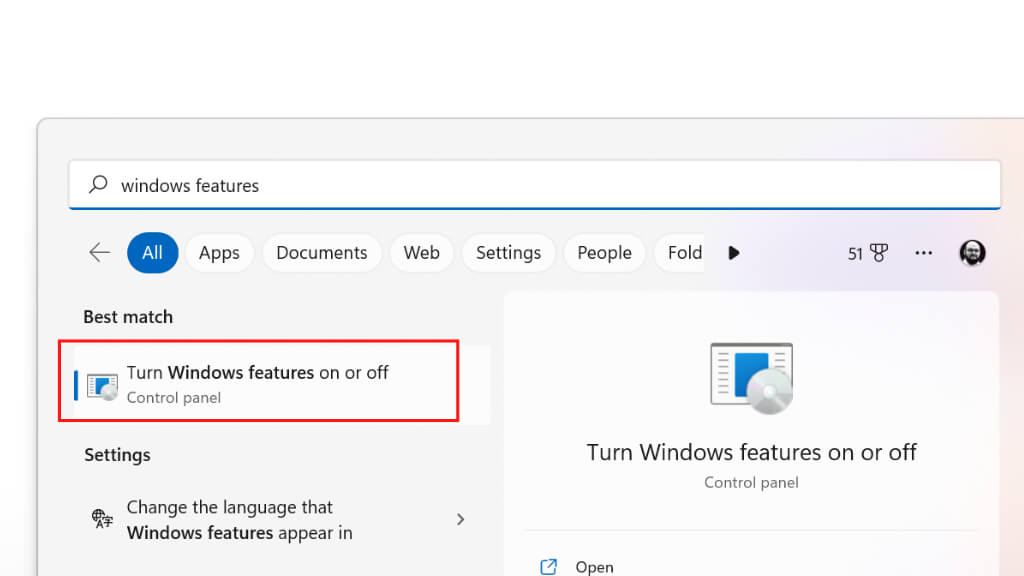Filter results by Settings
Image resolution: width=1024 pixels, height=576 pixels.
click(508, 253)
